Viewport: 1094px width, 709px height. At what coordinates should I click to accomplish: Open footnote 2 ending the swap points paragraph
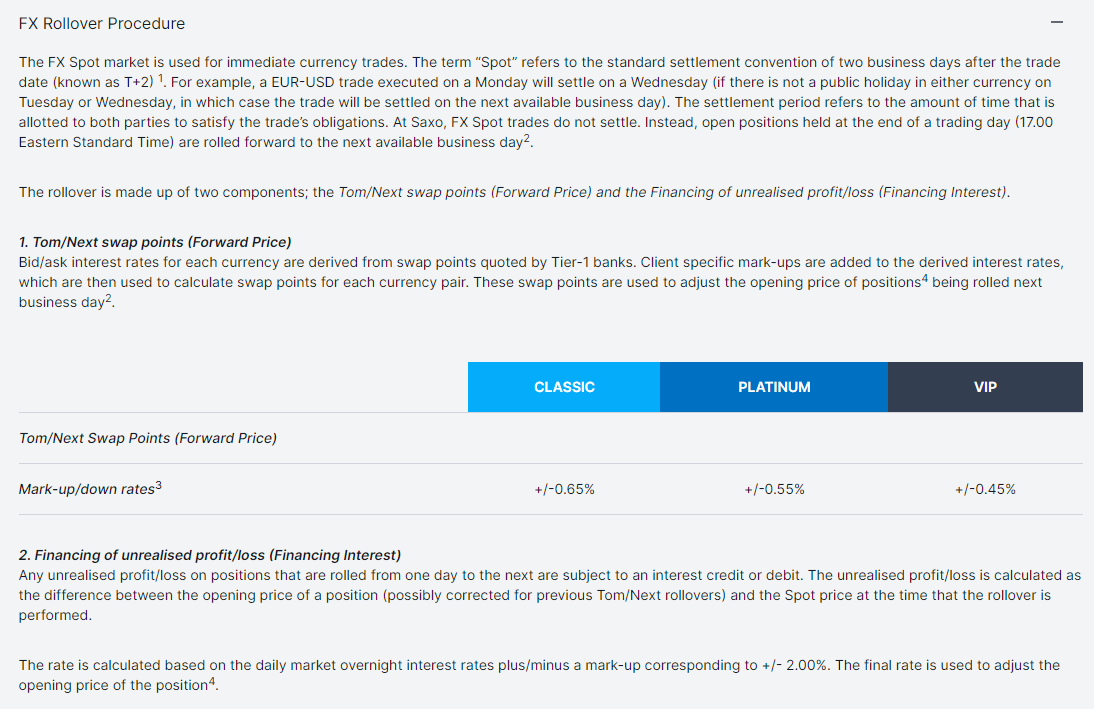coord(108,299)
